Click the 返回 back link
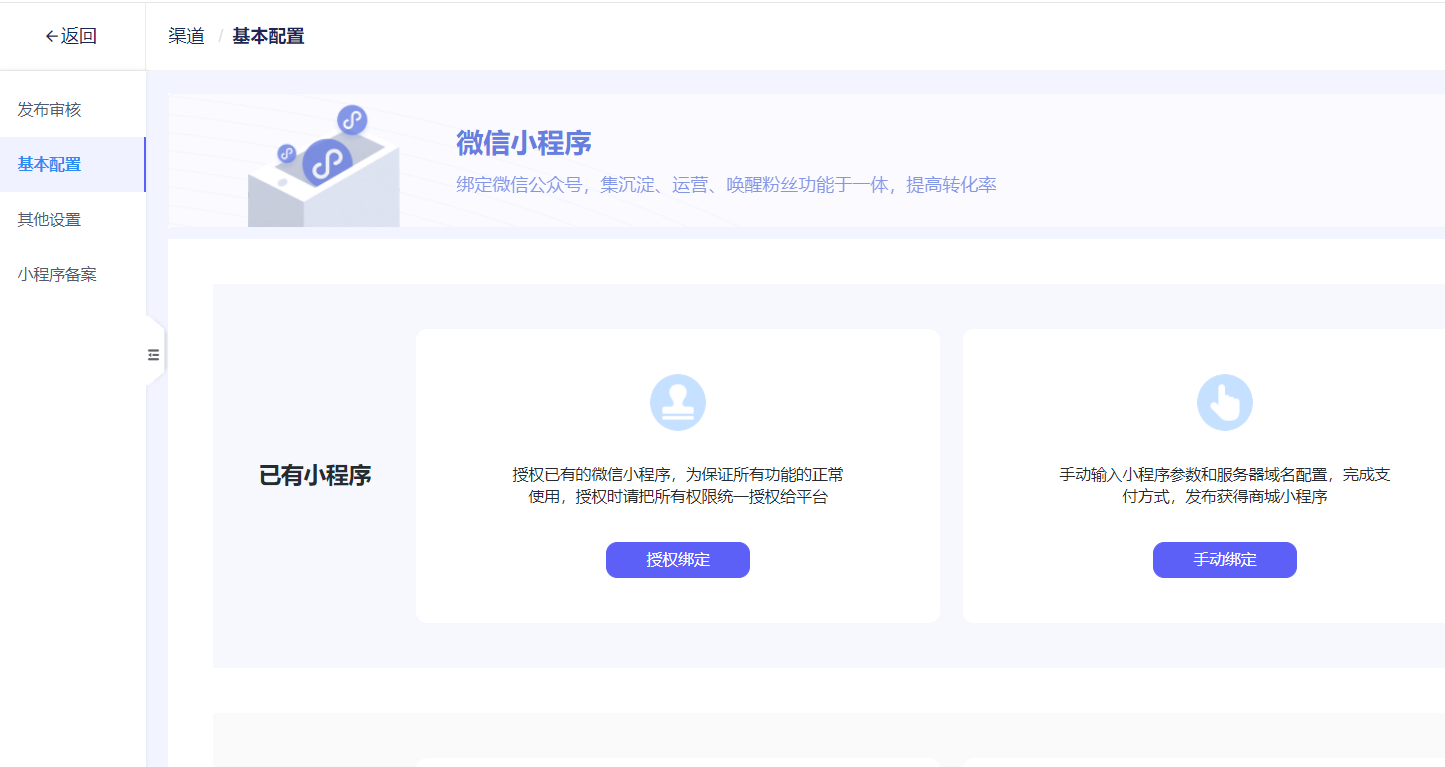This screenshot has height=767, width=1445. click(71, 36)
